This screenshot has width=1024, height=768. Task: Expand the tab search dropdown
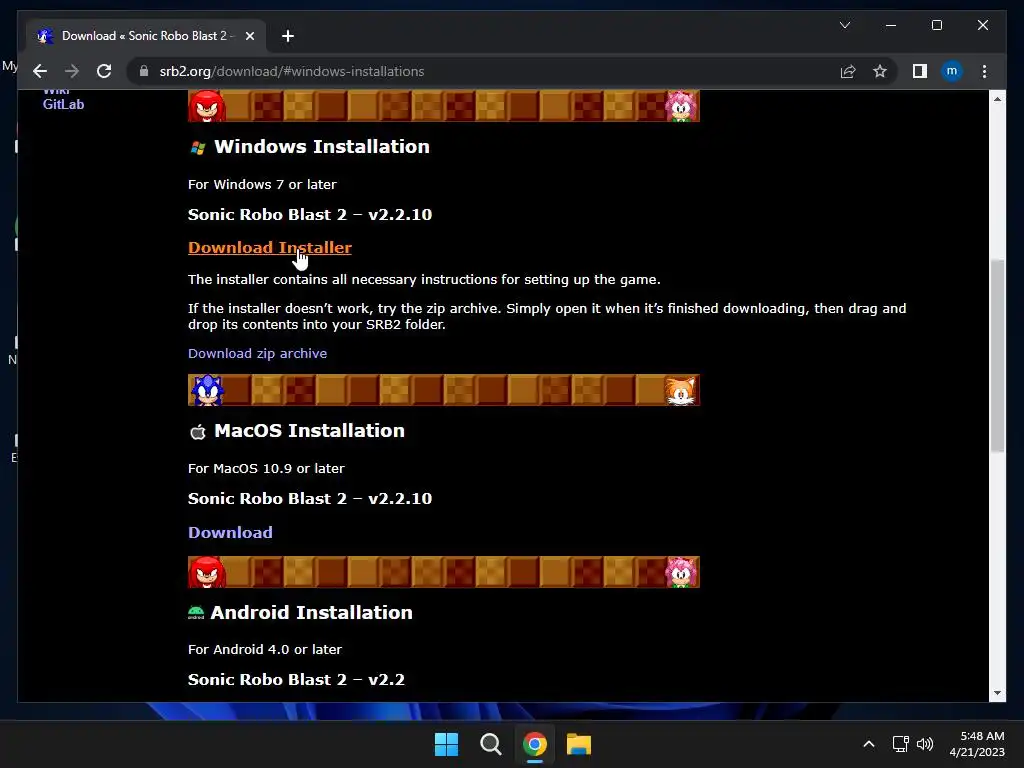pos(844,25)
